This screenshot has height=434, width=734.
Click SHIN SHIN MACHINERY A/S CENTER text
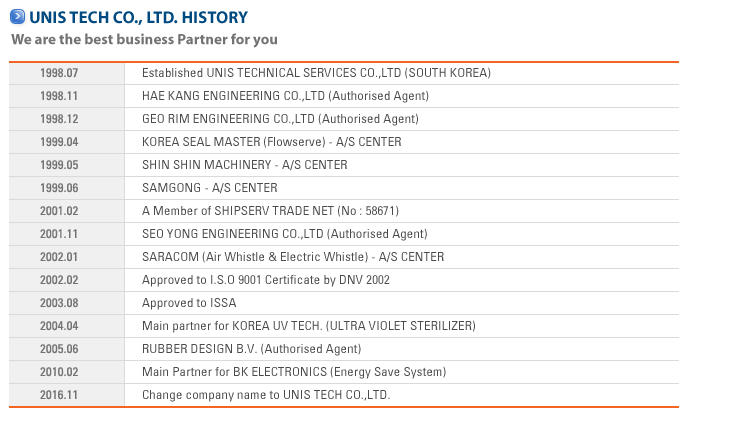click(x=245, y=165)
